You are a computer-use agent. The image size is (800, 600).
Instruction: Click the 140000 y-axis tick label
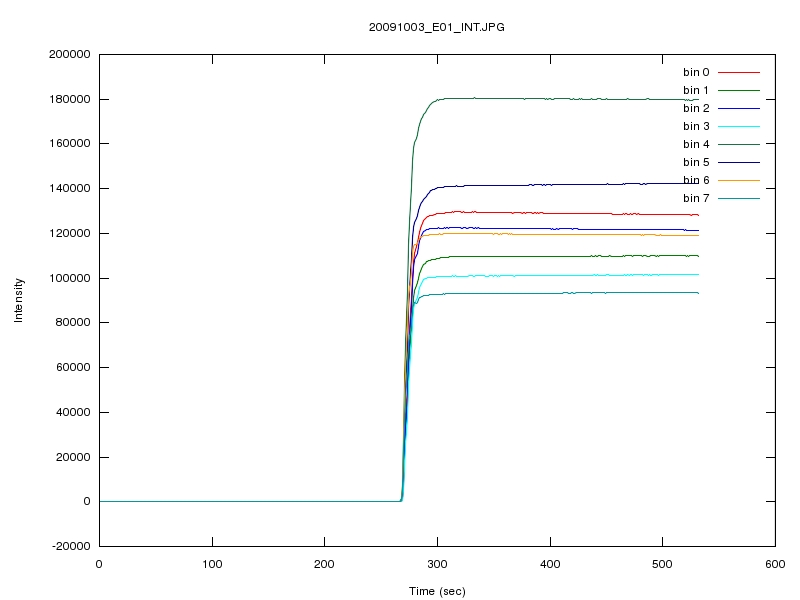pyautogui.click(x=69, y=188)
